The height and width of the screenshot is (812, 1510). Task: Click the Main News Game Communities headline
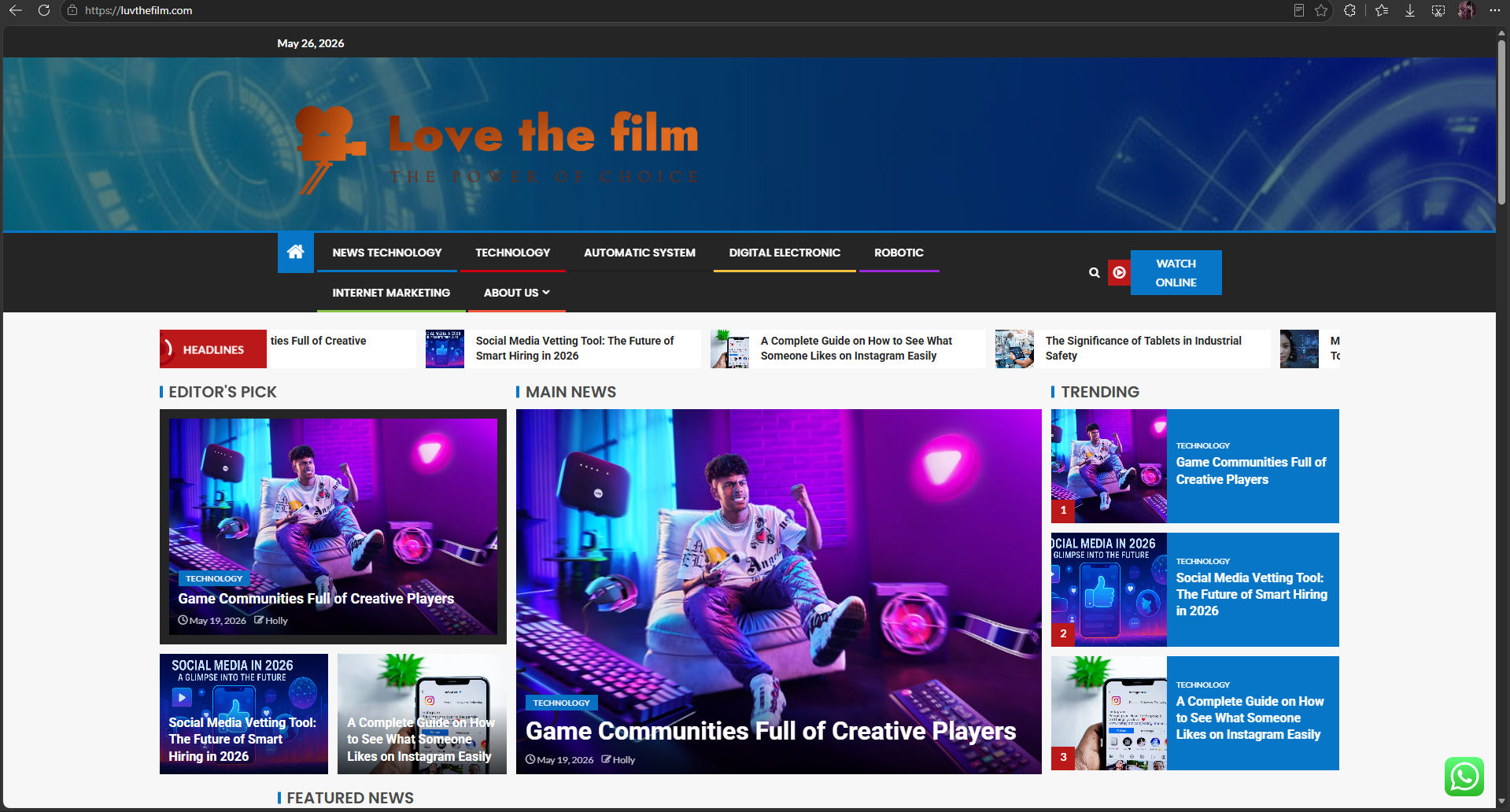pyautogui.click(x=770, y=731)
